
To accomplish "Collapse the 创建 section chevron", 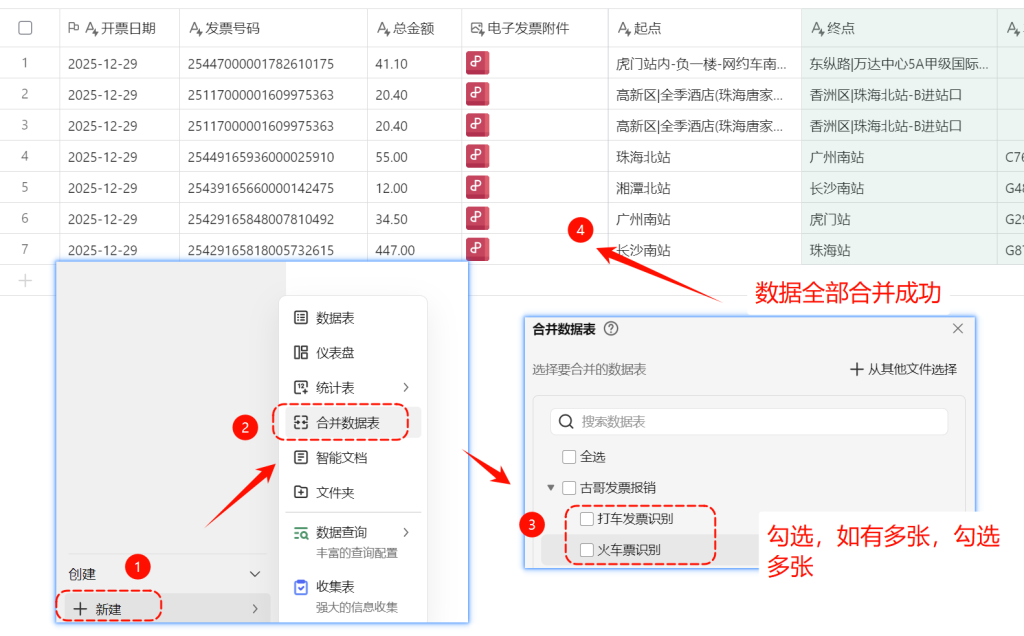I will (x=255, y=574).
